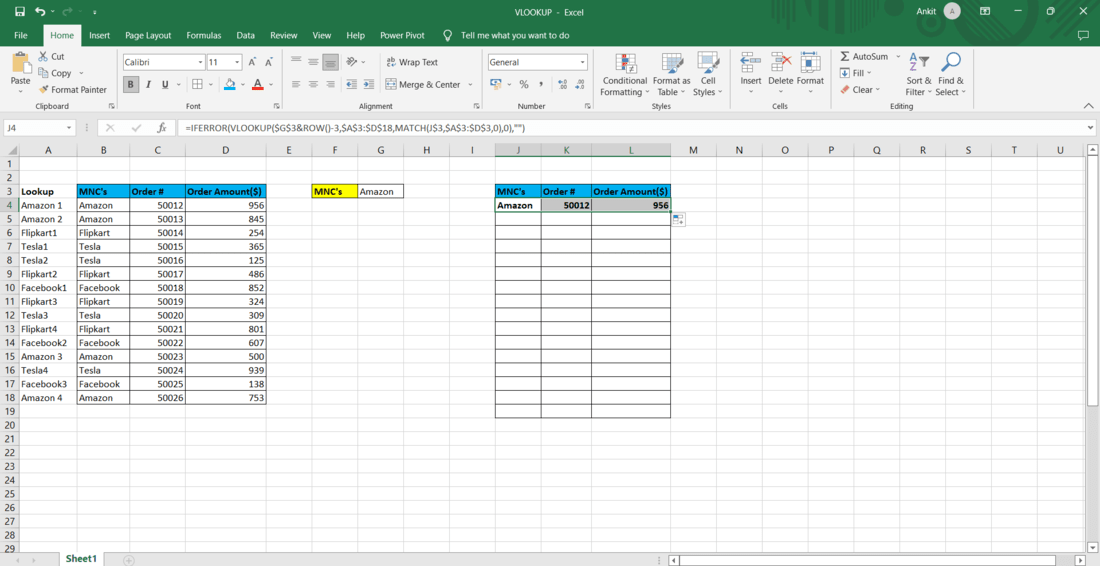Screen dimensions: 1100x566
Task: Click the Save icon in Quick Access Toolbar
Action: click(20, 12)
